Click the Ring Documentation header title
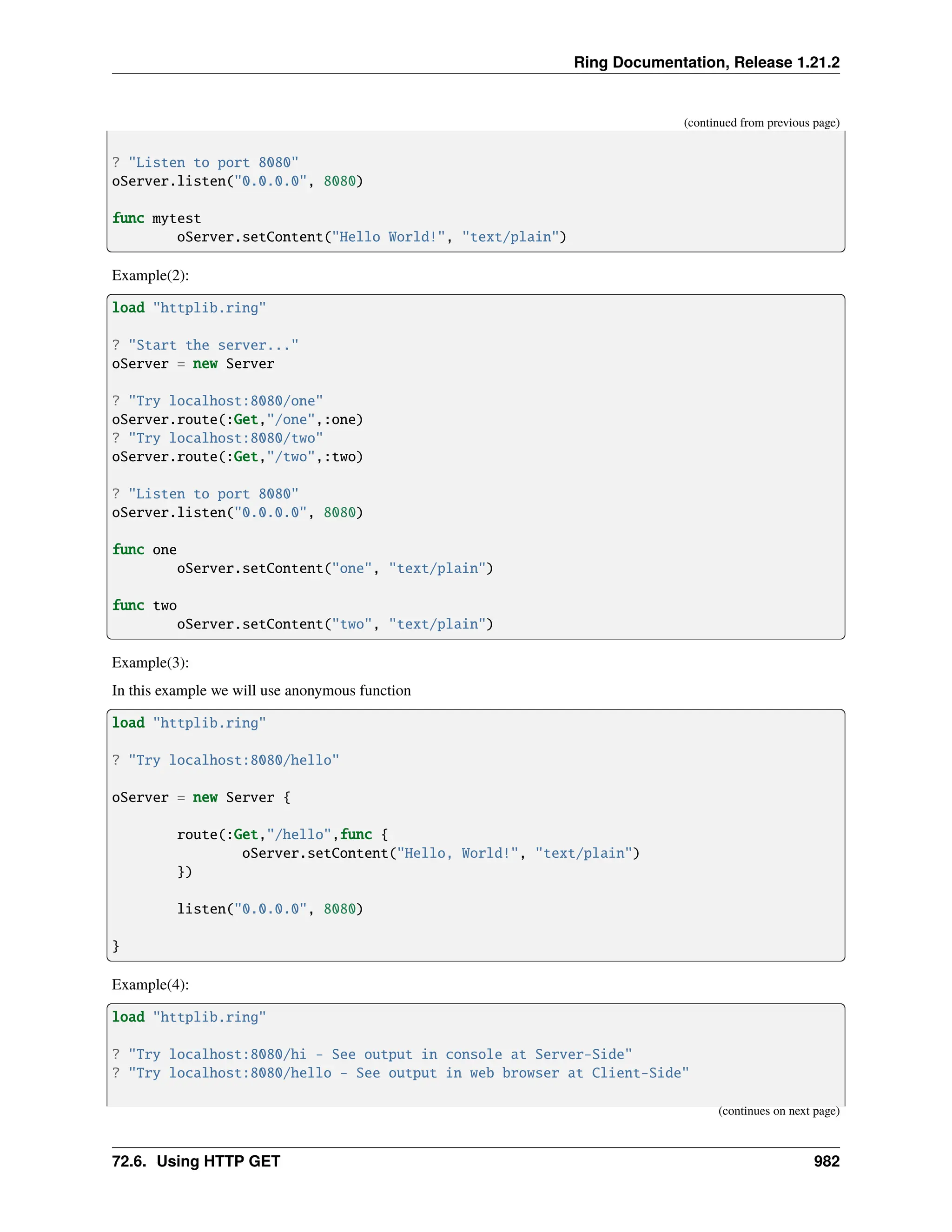Screen dimensions: 952x1232 [x=706, y=62]
